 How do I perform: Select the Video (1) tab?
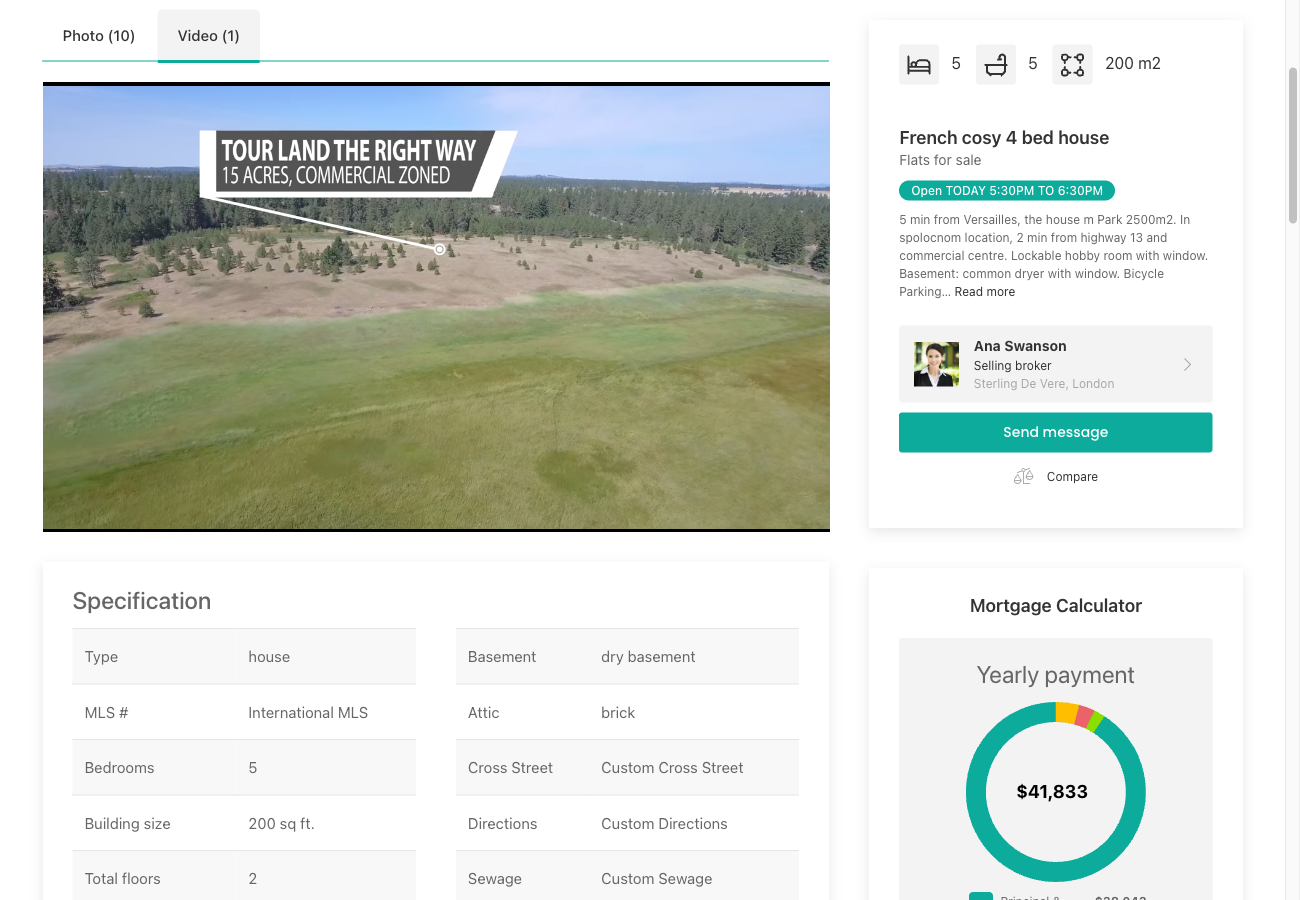pos(208,35)
